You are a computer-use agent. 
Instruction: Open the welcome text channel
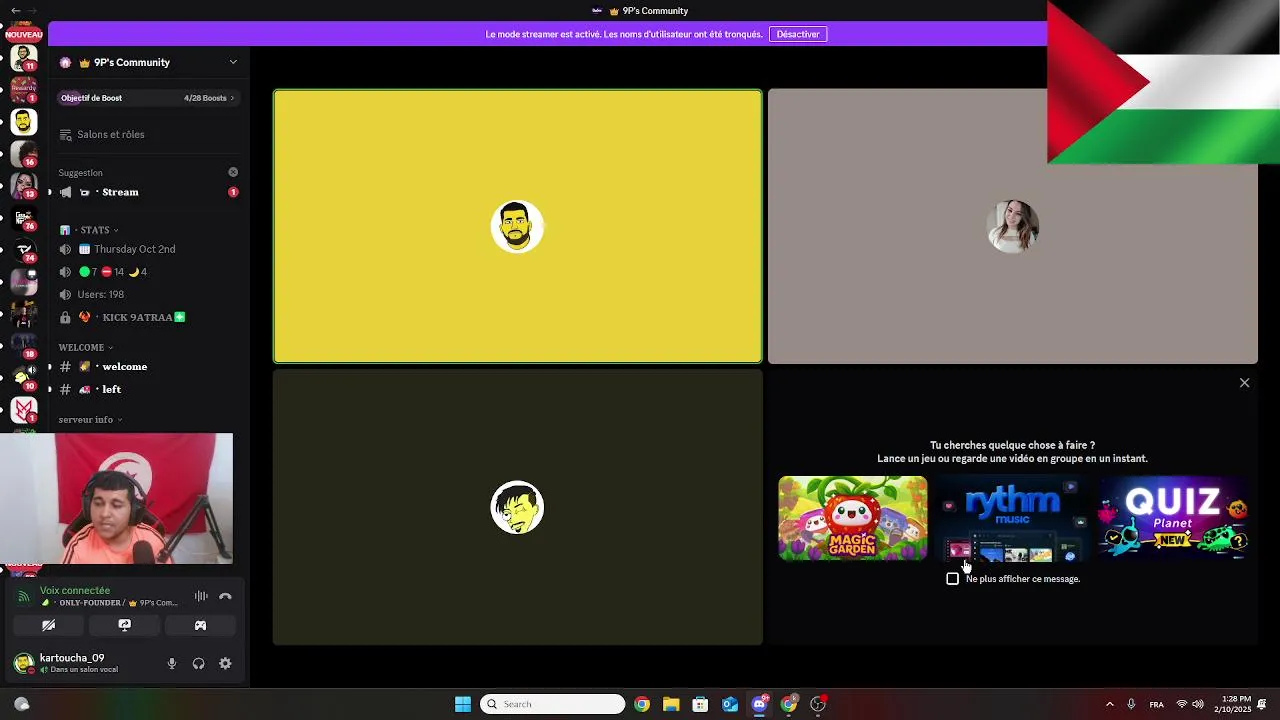point(148,366)
